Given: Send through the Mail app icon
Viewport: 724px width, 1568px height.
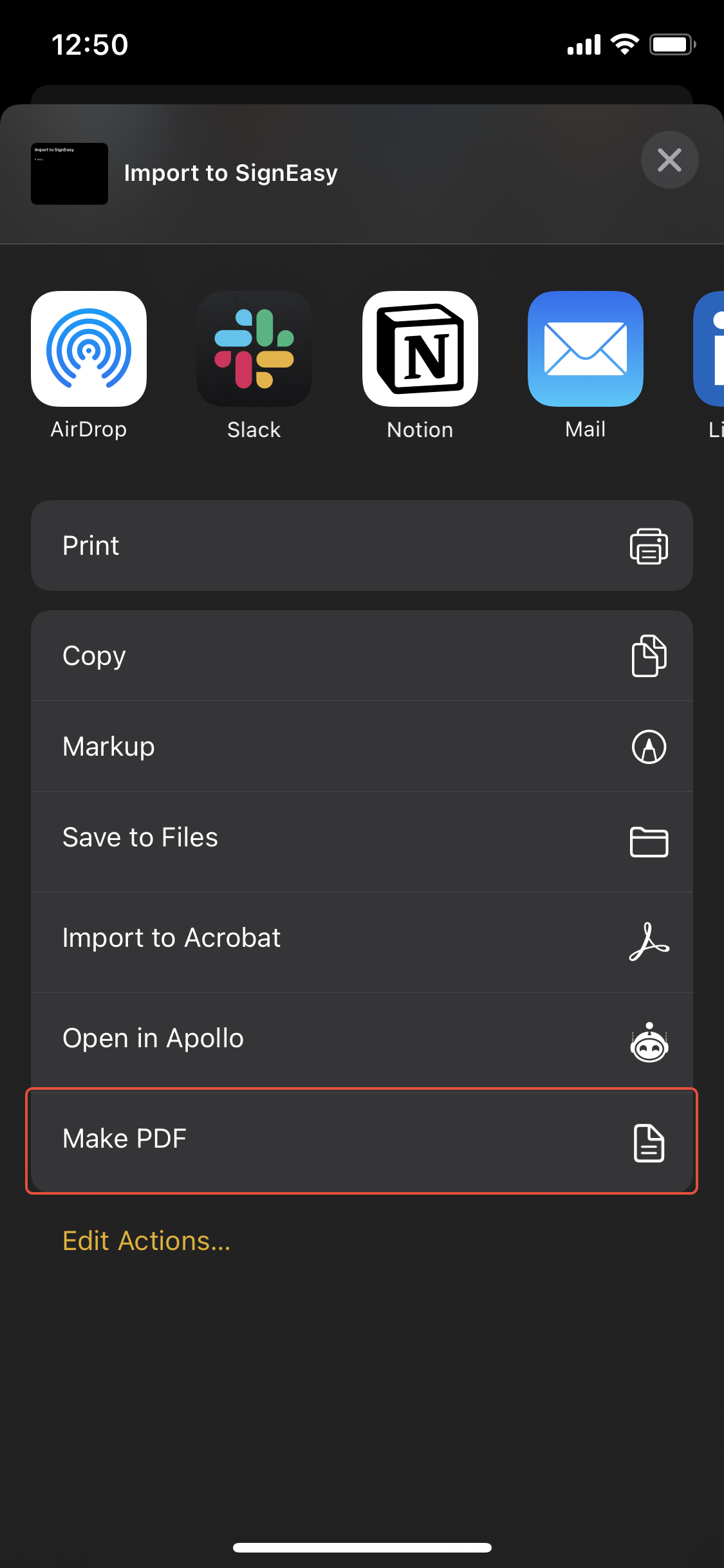Looking at the screenshot, I should pyautogui.click(x=586, y=349).
